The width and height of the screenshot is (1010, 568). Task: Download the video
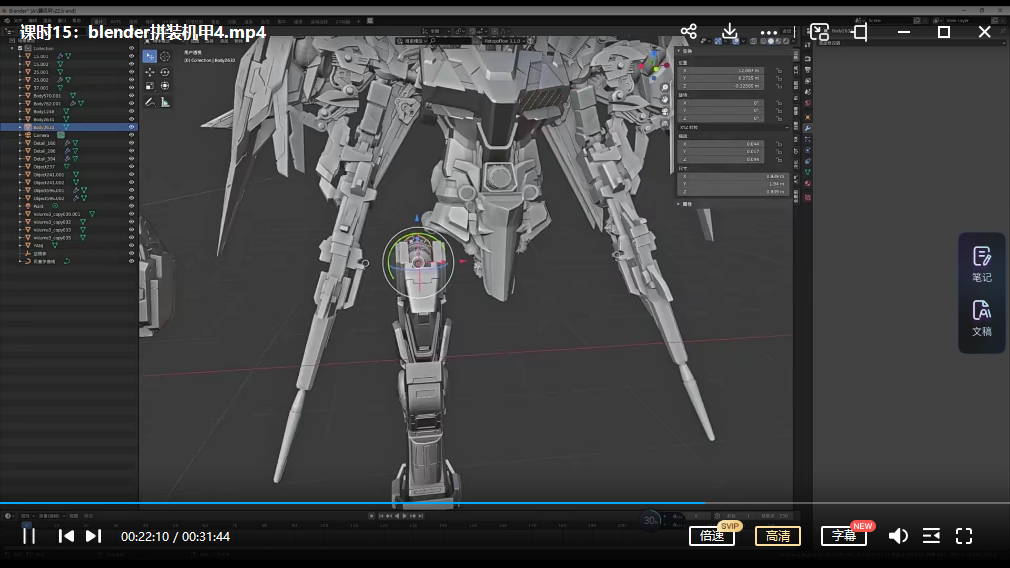(x=729, y=32)
